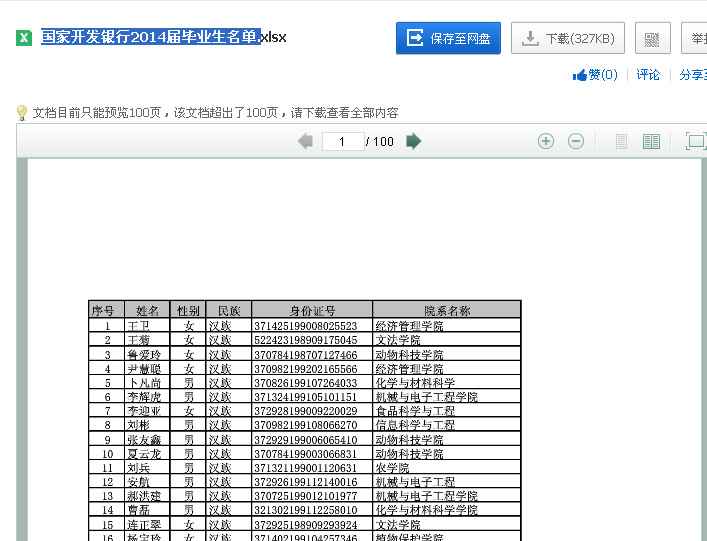Click department cell 化学与材料科学学院
The width and height of the screenshot is (707, 541).
click(x=447, y=510)
